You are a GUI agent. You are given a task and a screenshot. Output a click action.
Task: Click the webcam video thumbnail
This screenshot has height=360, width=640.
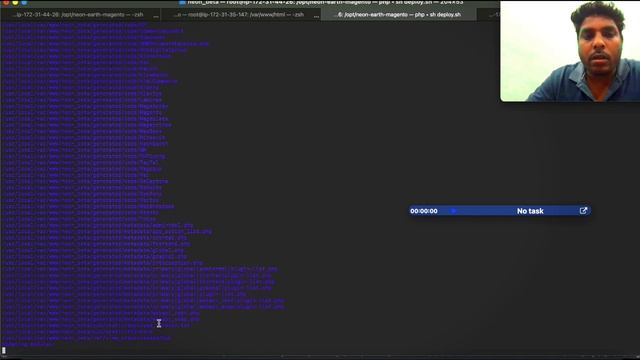pos(570,51)
